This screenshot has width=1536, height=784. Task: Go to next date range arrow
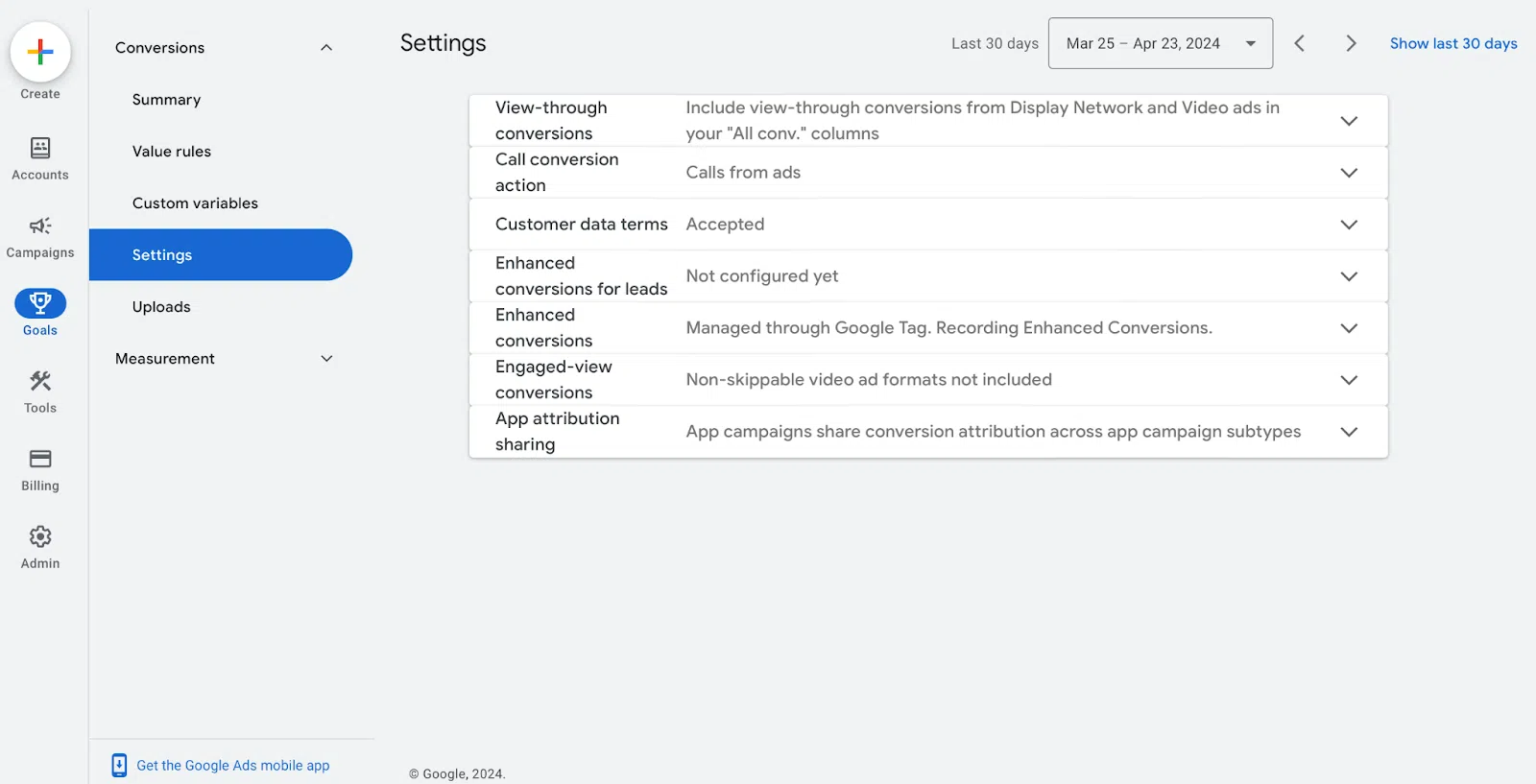[1351, 43]
